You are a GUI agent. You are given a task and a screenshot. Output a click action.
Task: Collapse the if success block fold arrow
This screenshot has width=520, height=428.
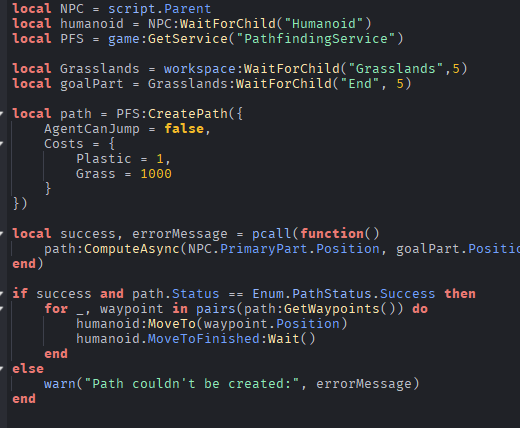point(2,294)
